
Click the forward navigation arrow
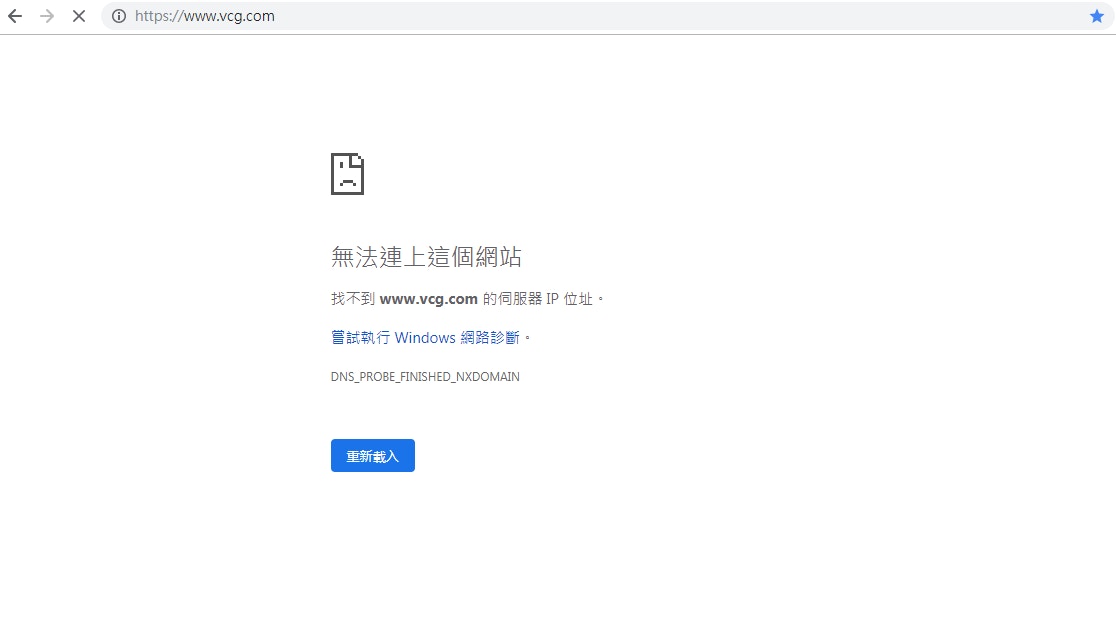47,16
